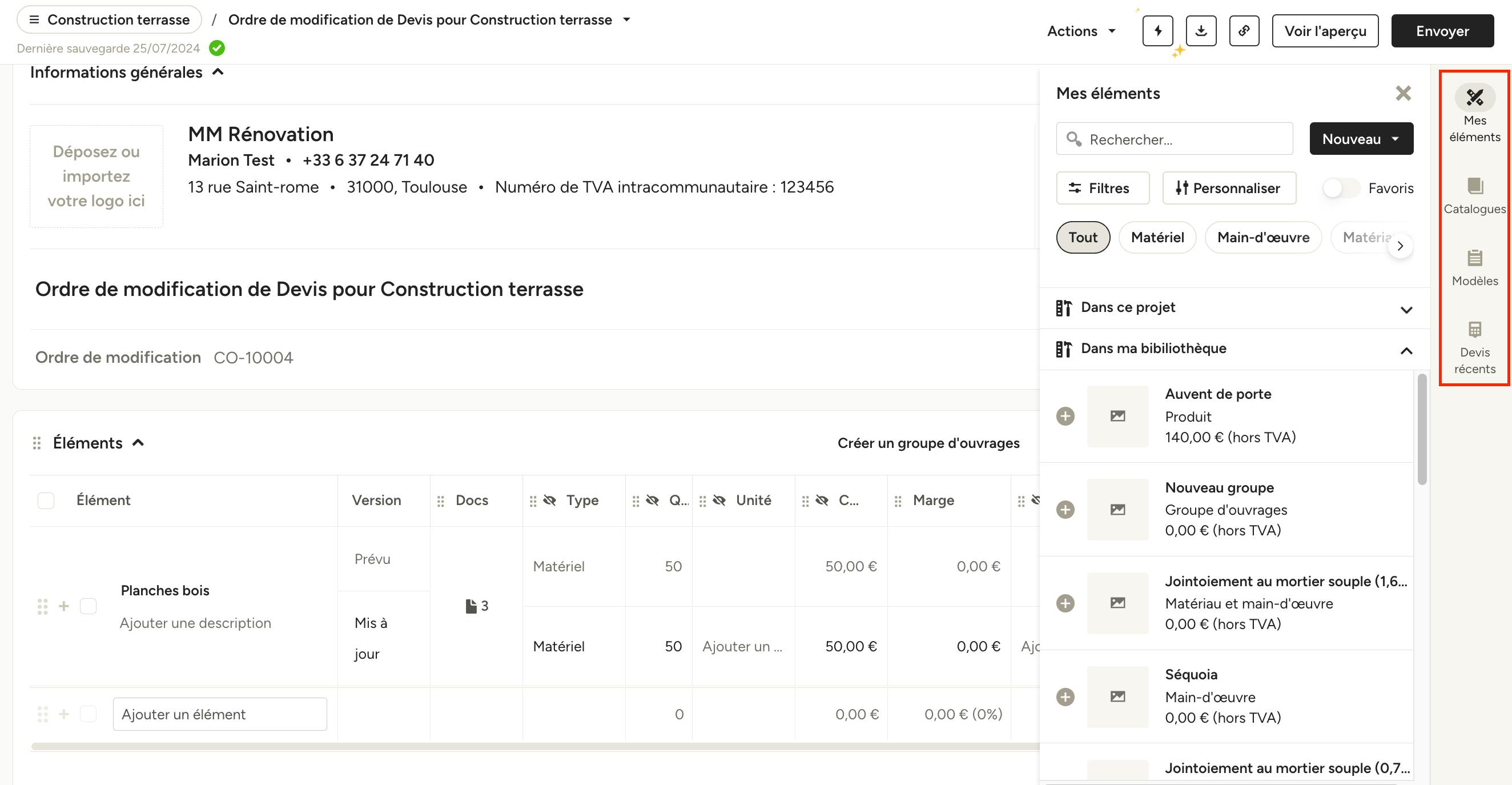Screen dimensions: 1512x785
Task: Click the download icon in top toolbar
Action: pyautogui.click(x=1201, y=31)
